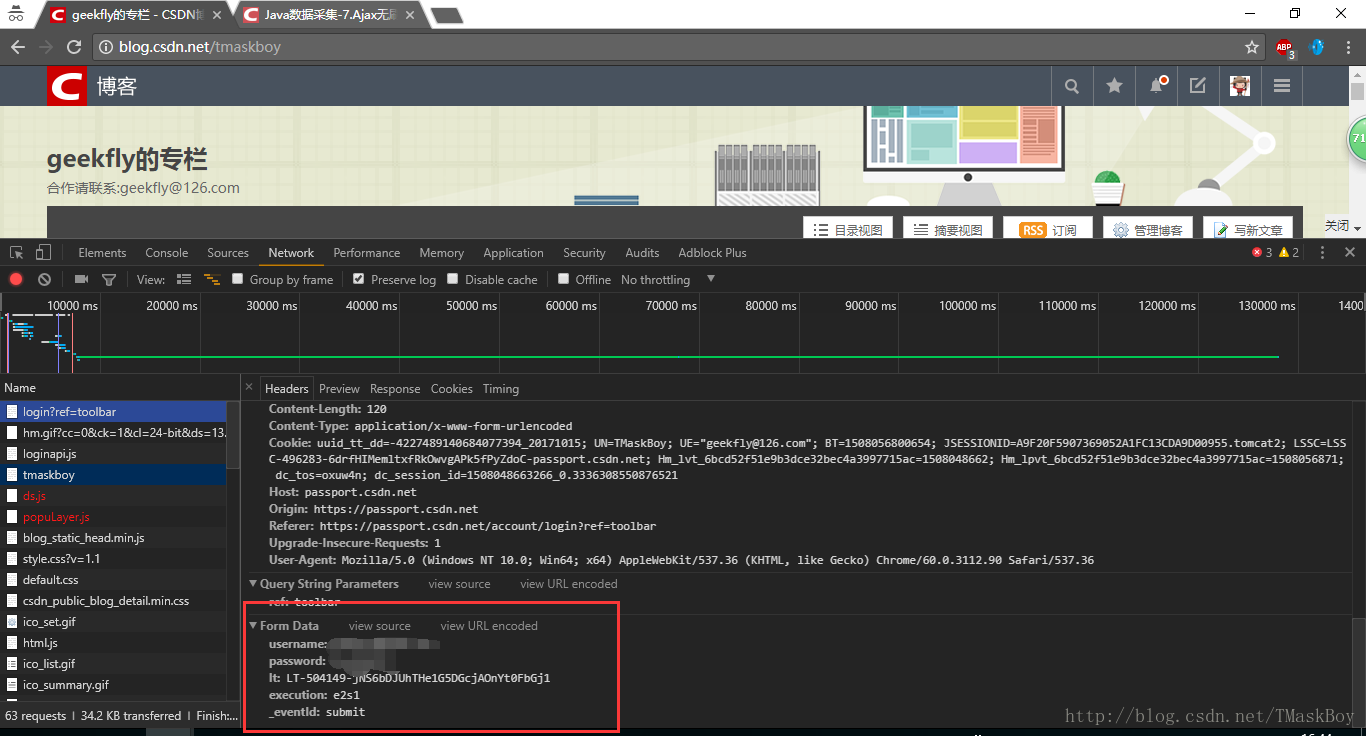Open the Sources panel tab

228,253
